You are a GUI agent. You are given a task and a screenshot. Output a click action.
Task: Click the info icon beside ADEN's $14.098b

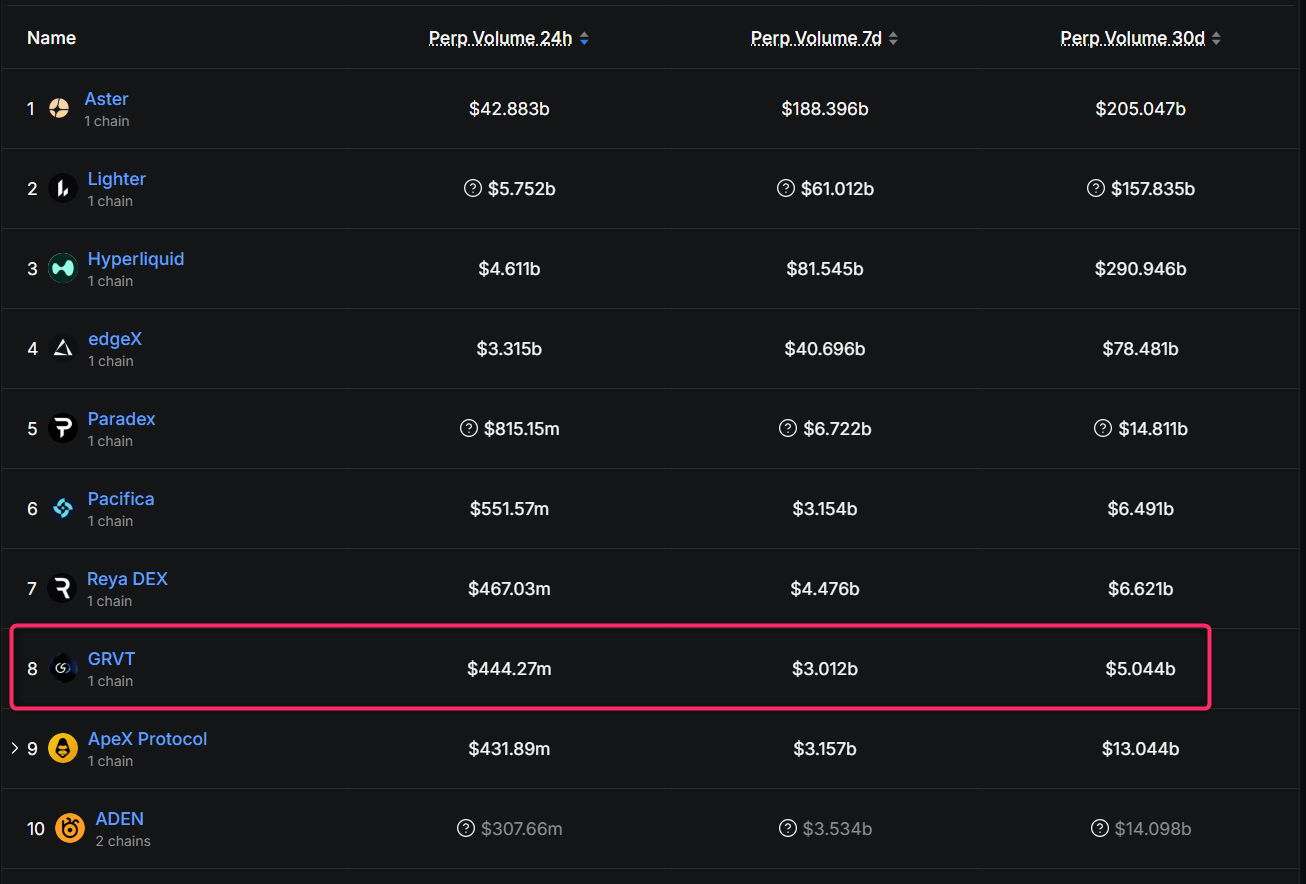click(x=1100, y=828)
